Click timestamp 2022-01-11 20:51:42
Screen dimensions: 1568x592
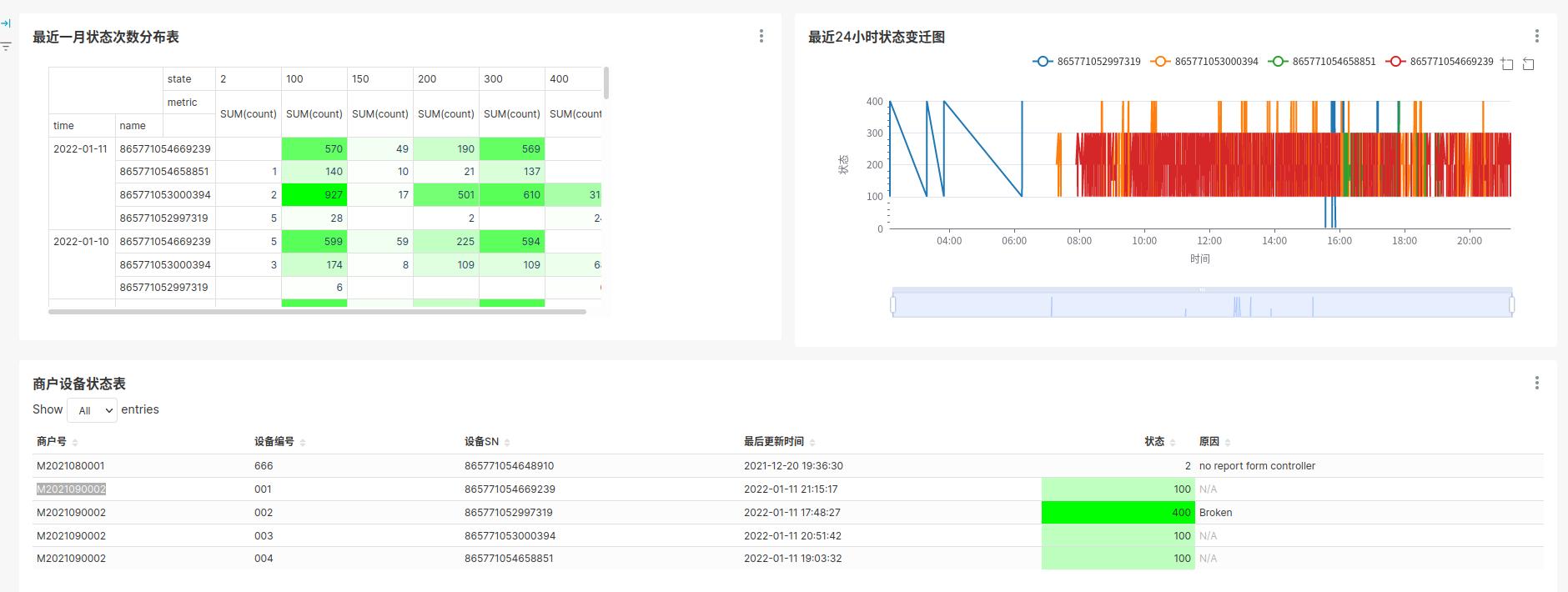(x=792, y=536)
